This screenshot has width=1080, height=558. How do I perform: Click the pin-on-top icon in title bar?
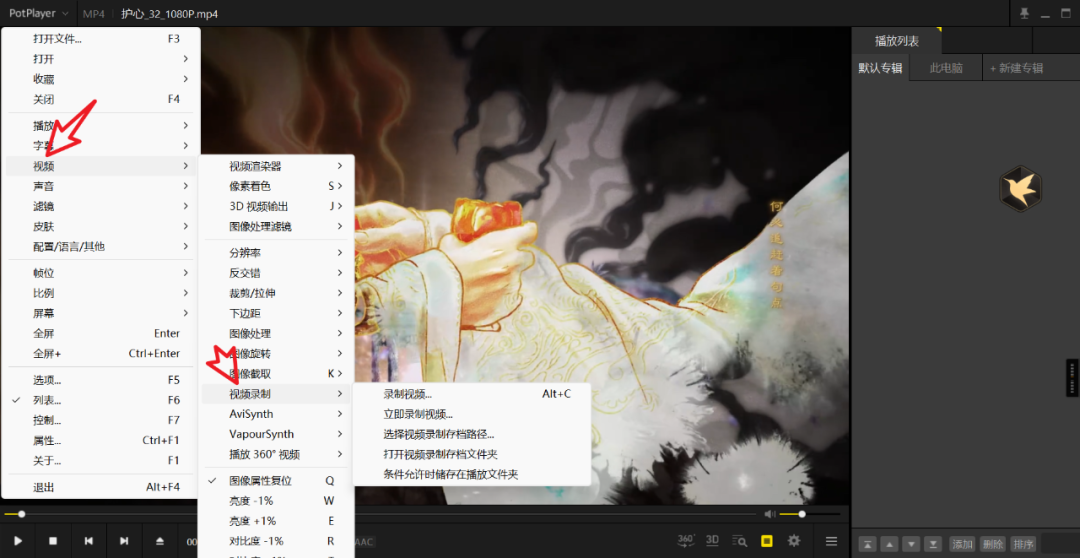(1024, 13)
